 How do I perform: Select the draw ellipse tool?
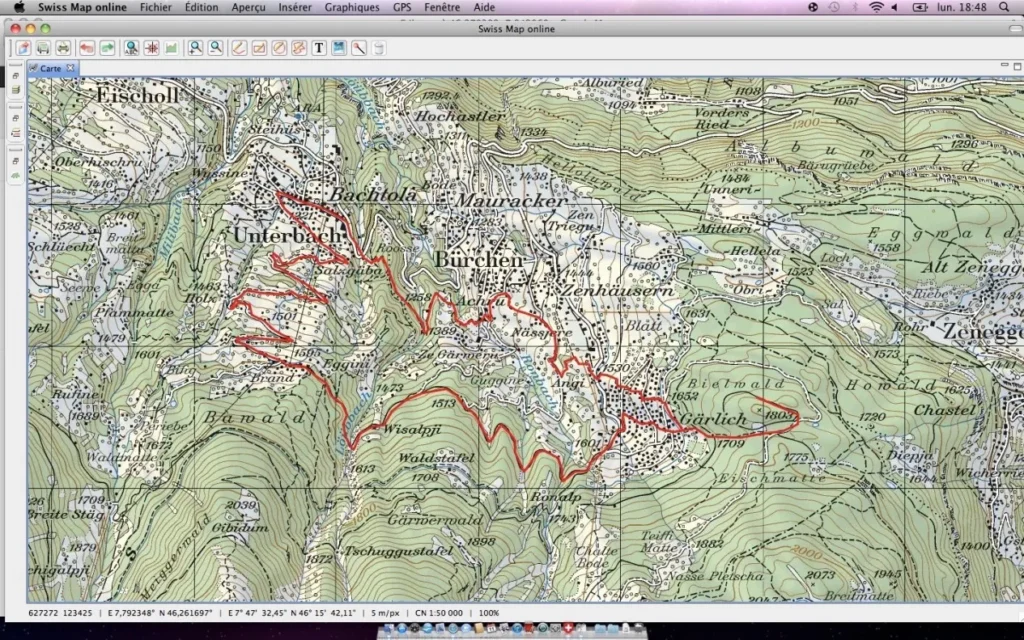(279, 48)
